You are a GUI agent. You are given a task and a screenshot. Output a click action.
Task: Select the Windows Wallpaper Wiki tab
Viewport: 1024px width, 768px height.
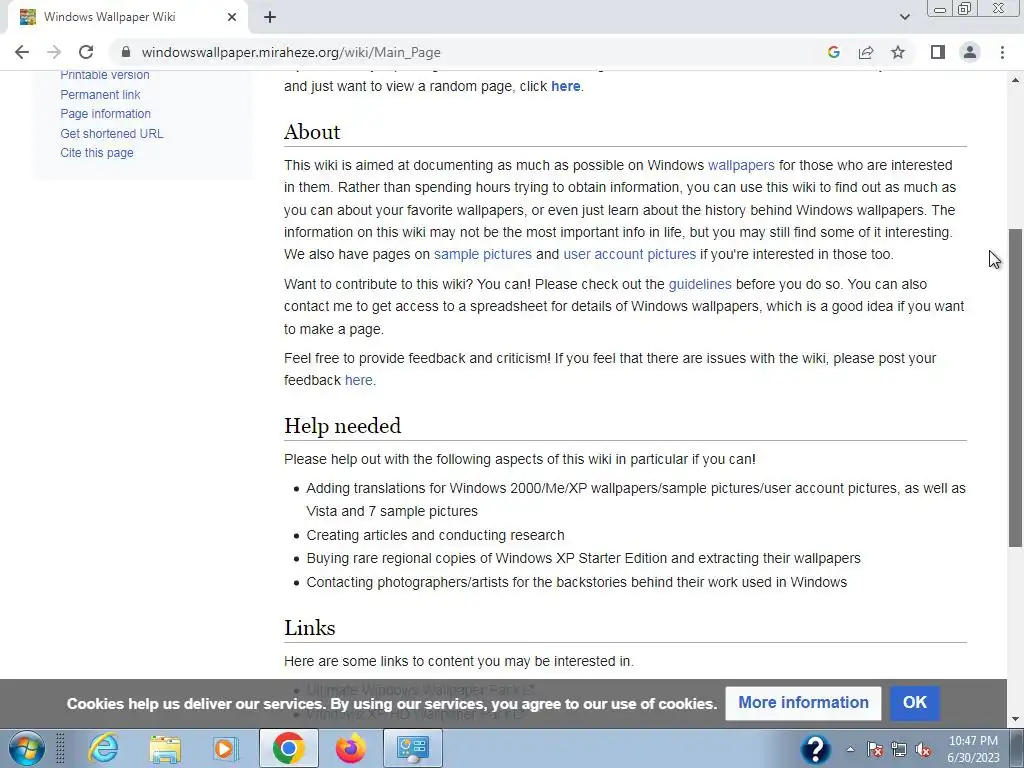(x=127, y=17)
